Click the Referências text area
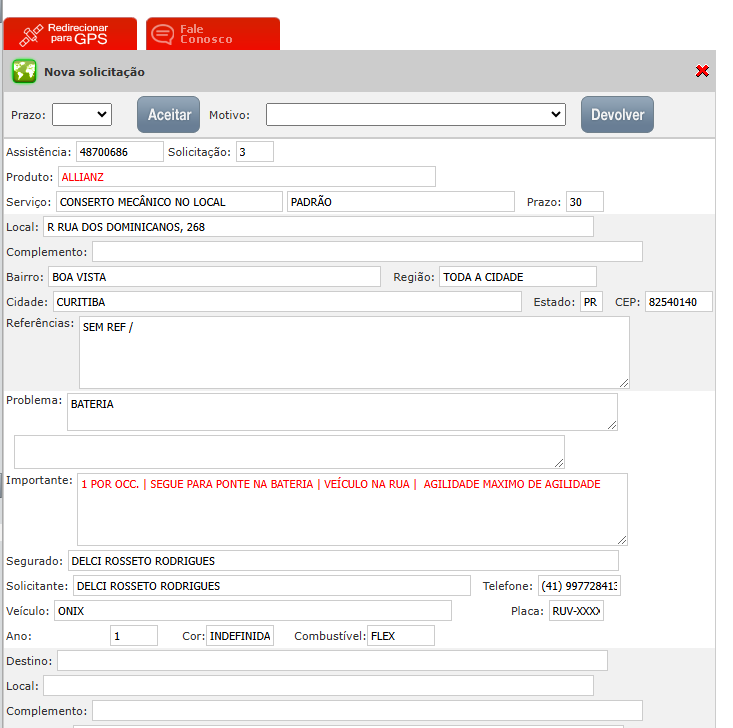733x728 pixels. pos(354,352)
